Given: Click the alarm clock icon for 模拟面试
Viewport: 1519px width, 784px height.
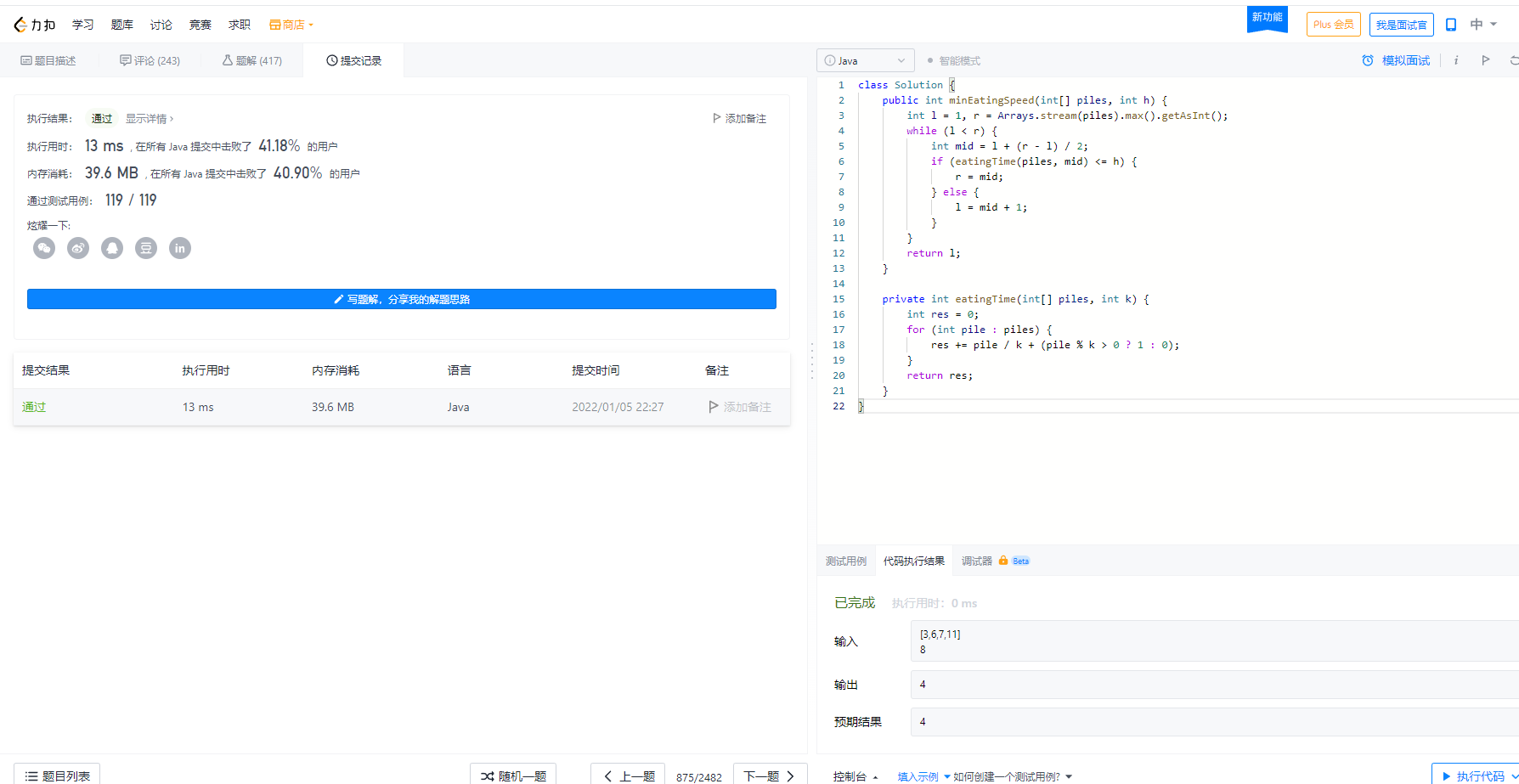Looking at the screenshot, I should click(x=1368, y=60).
